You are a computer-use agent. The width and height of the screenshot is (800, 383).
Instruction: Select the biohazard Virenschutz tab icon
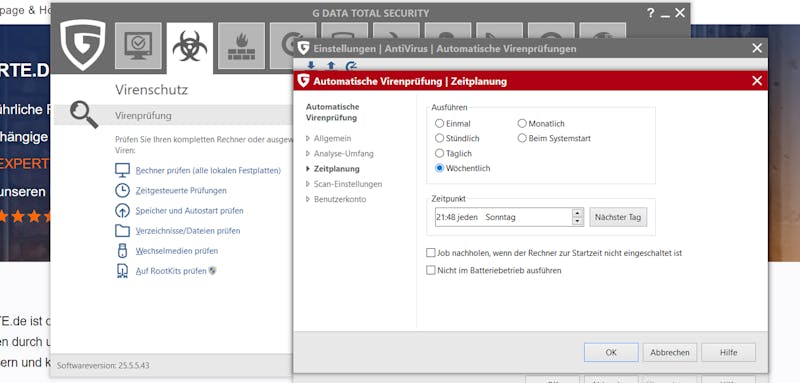pyautogui.click(x=190, y=46)
